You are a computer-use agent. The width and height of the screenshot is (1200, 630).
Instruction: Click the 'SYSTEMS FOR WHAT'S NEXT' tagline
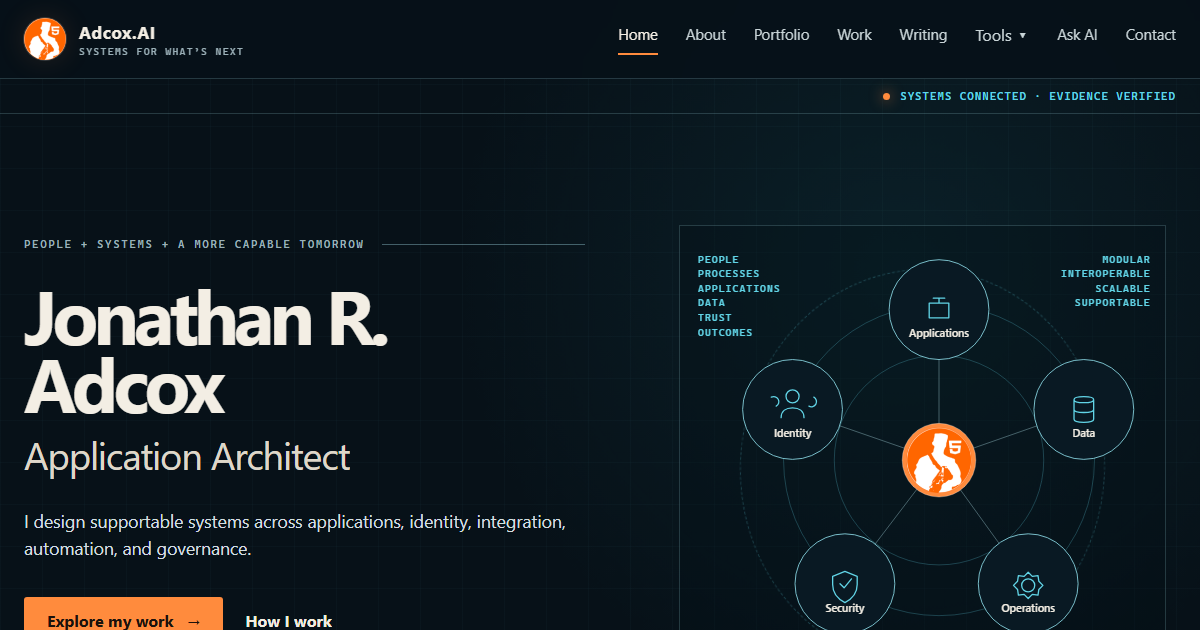click(161, 52)
